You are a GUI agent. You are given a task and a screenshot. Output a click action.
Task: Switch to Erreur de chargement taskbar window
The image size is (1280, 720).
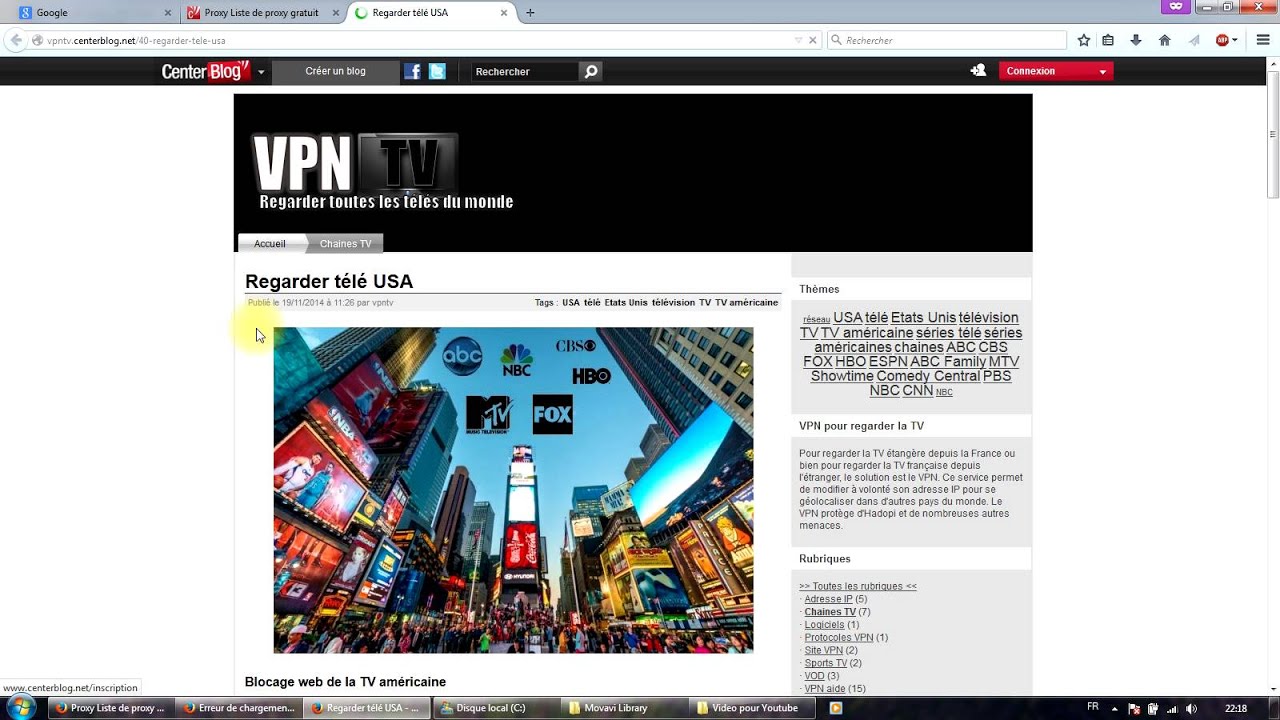pyautogui.click(x=240, y=708)
